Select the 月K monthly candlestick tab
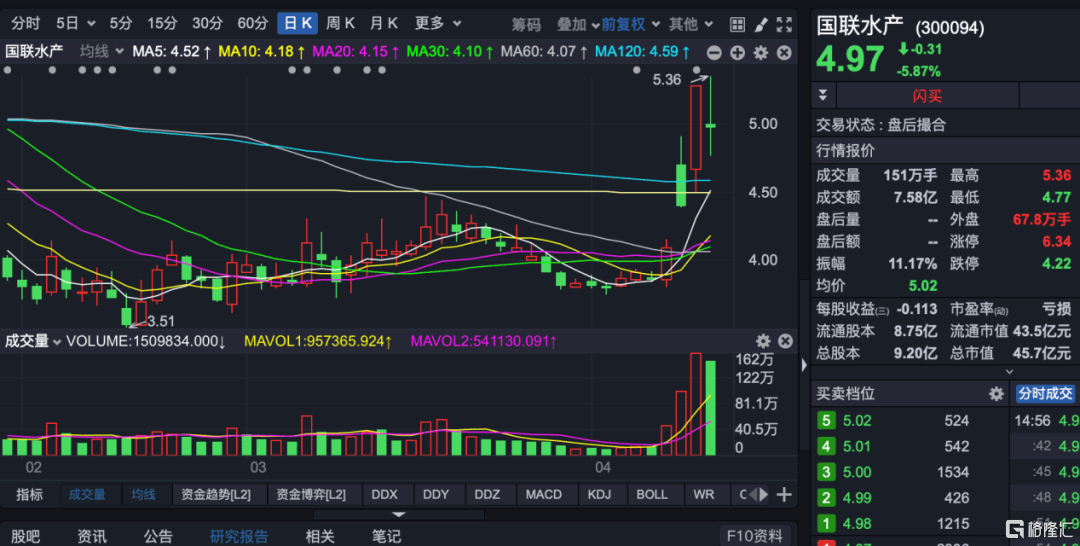Screen dimensions: 1080x546 [x=384, y=23]
